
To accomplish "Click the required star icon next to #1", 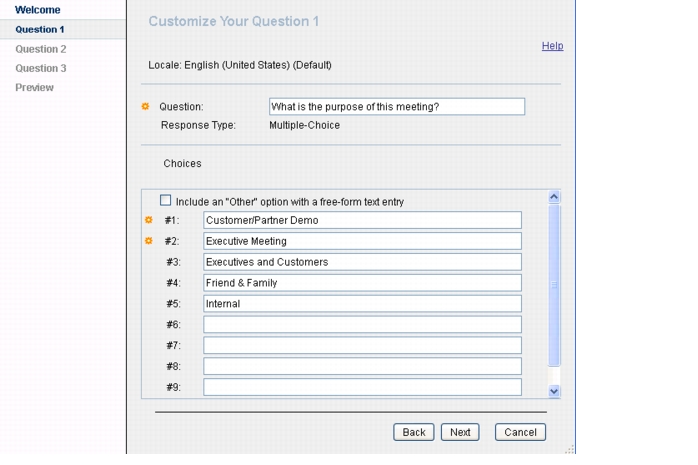I will coord(149,220).
